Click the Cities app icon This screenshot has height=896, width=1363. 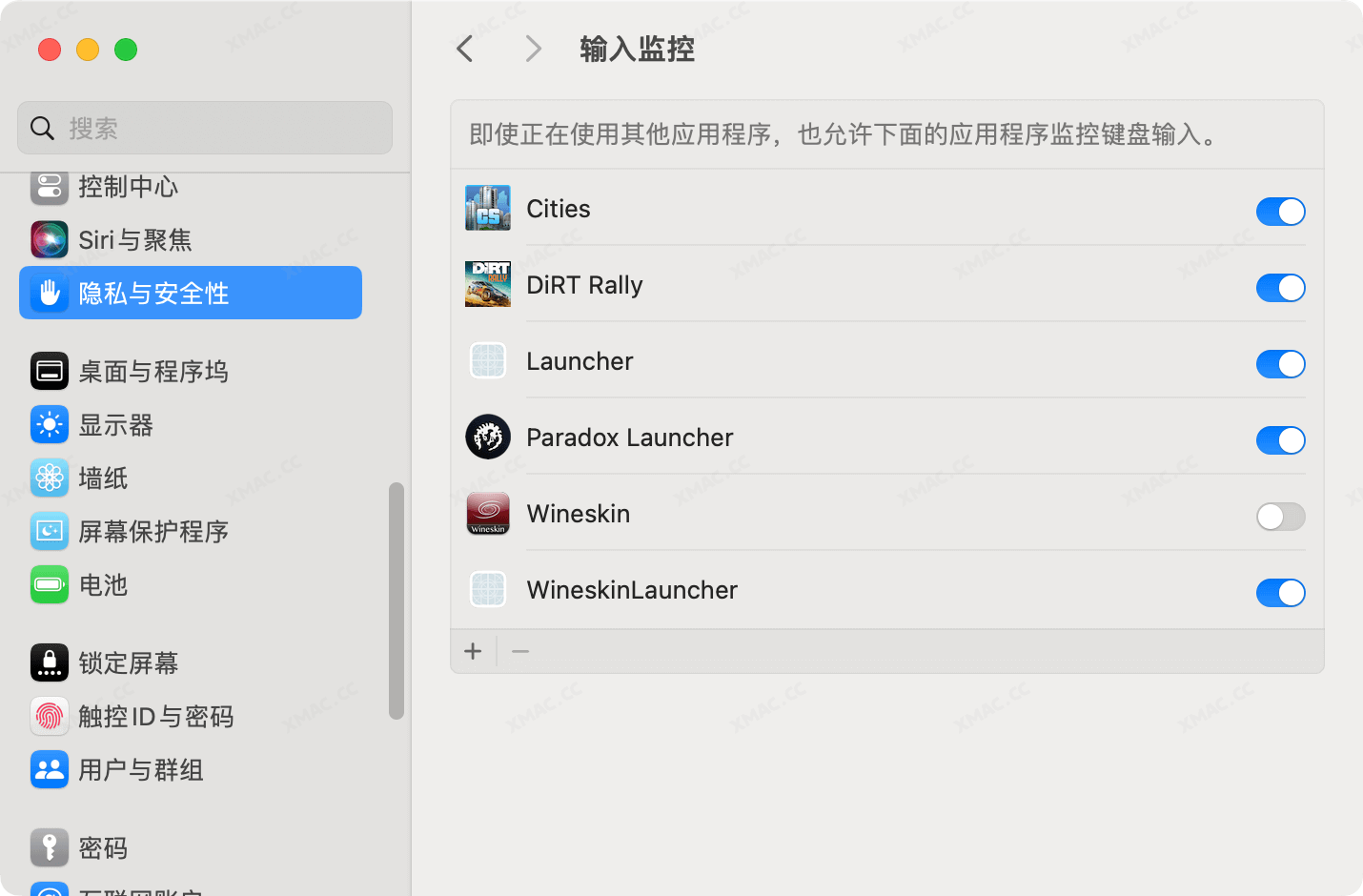point(487,209)
